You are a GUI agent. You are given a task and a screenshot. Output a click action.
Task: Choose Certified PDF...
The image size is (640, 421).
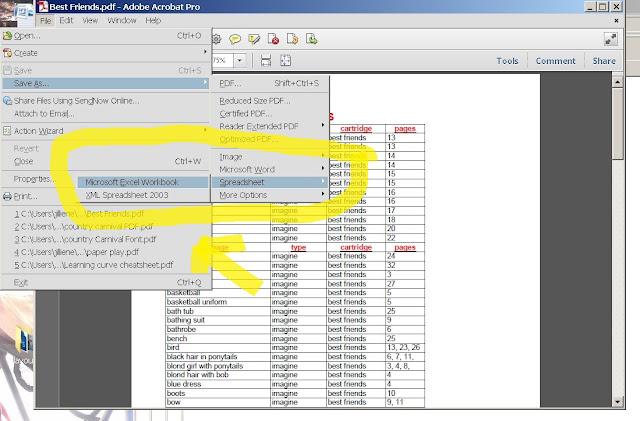[269, 114]
